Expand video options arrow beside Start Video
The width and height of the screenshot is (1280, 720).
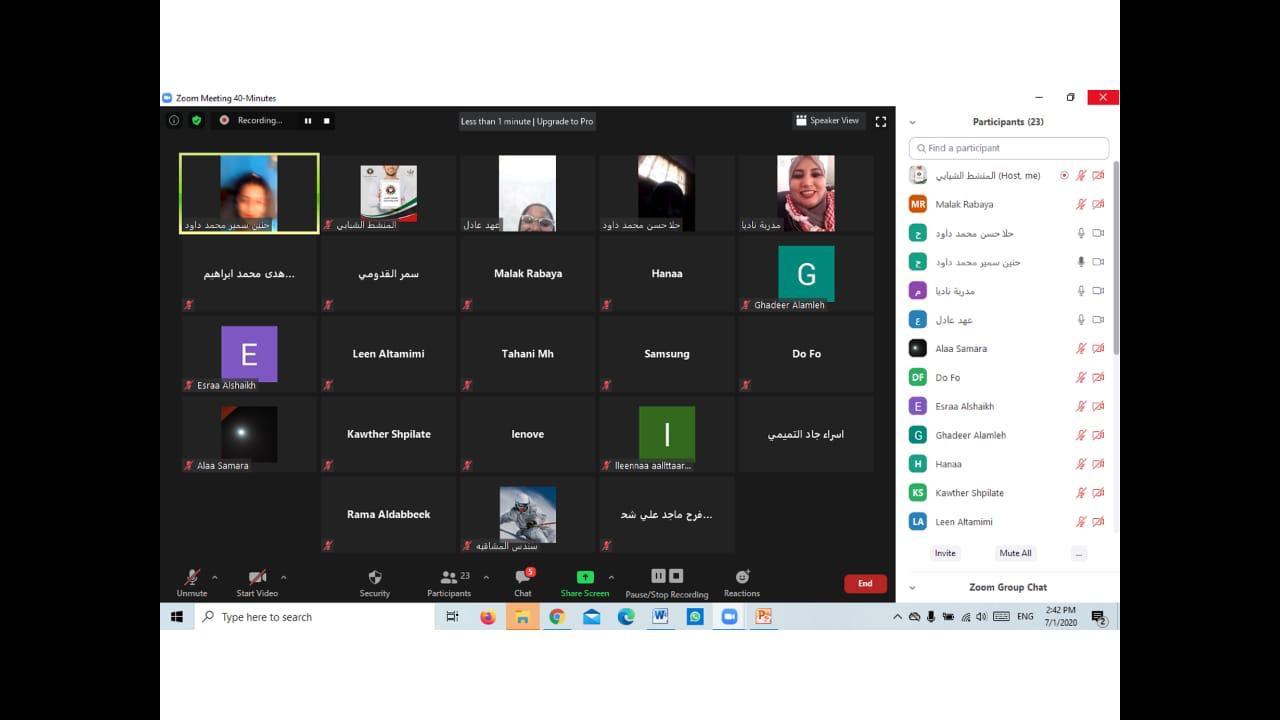[284, 577]
